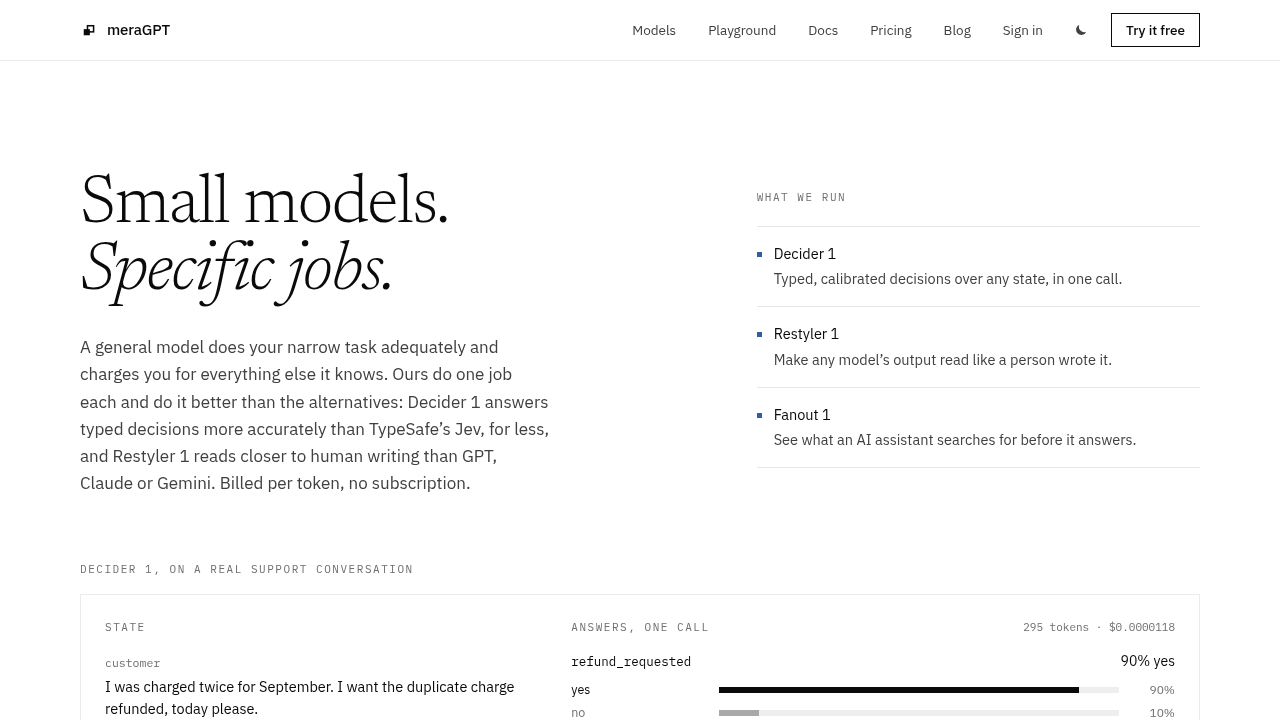The width and height of the screenshot is (1280, 720).
Task: Click 'See what an AI assistant searches' description
Action: click(x=954, y=440)
